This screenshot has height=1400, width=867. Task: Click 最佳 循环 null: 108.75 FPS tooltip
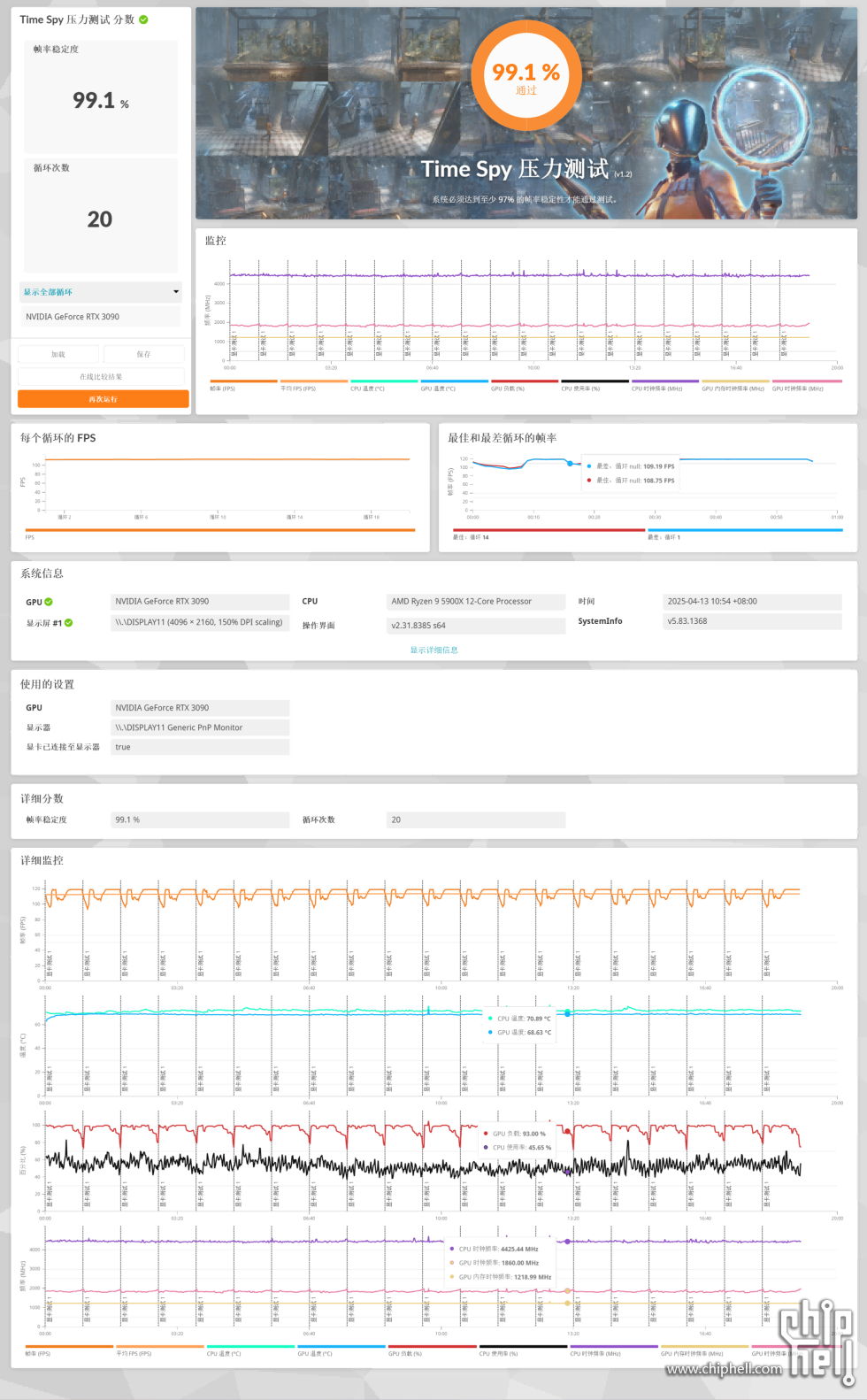click(635, 481)
